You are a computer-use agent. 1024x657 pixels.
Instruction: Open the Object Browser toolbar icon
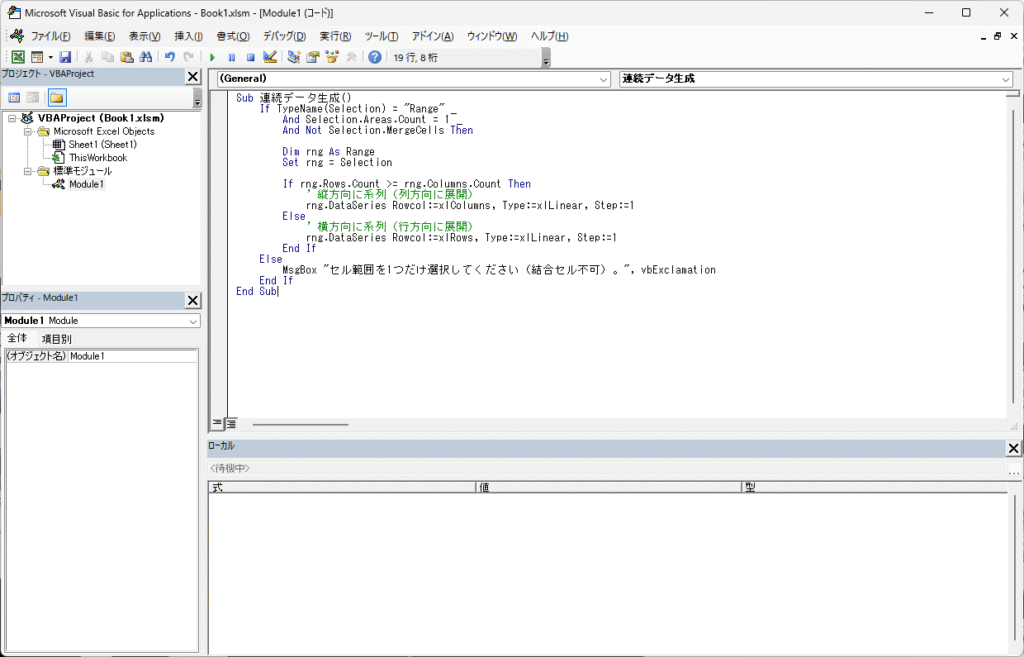(331, 58)
